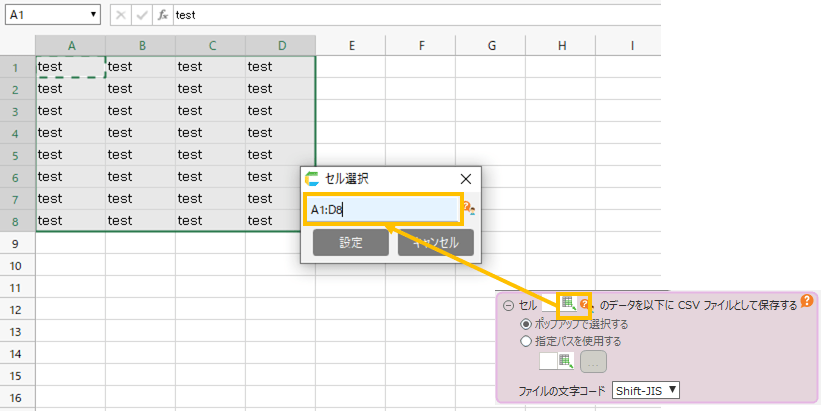Click the formula bar enter checkmark icon
This screenshot has width=821, height=411.
click(x=142, y=16)
